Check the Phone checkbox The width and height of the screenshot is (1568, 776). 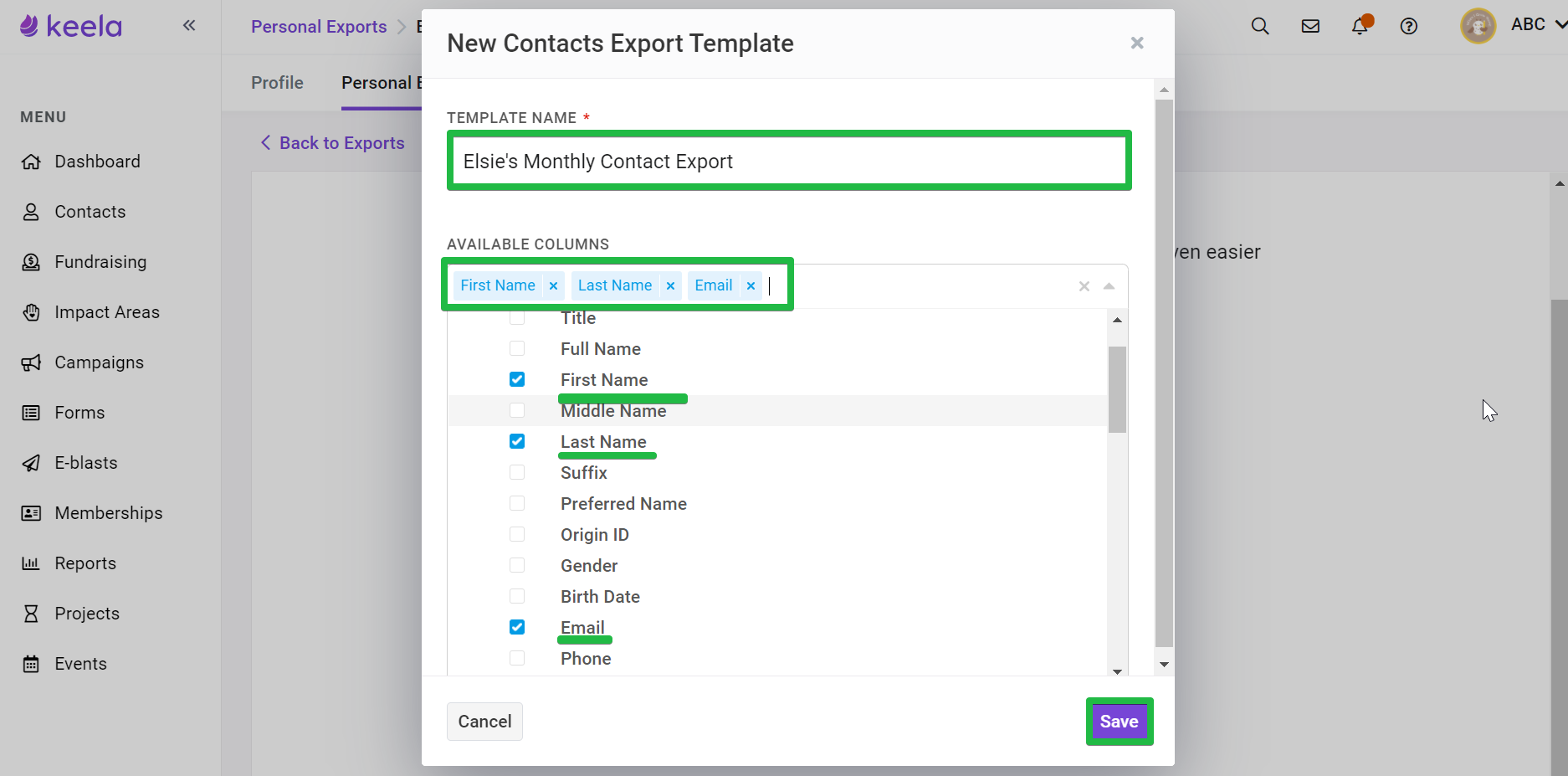click(517, 658)
